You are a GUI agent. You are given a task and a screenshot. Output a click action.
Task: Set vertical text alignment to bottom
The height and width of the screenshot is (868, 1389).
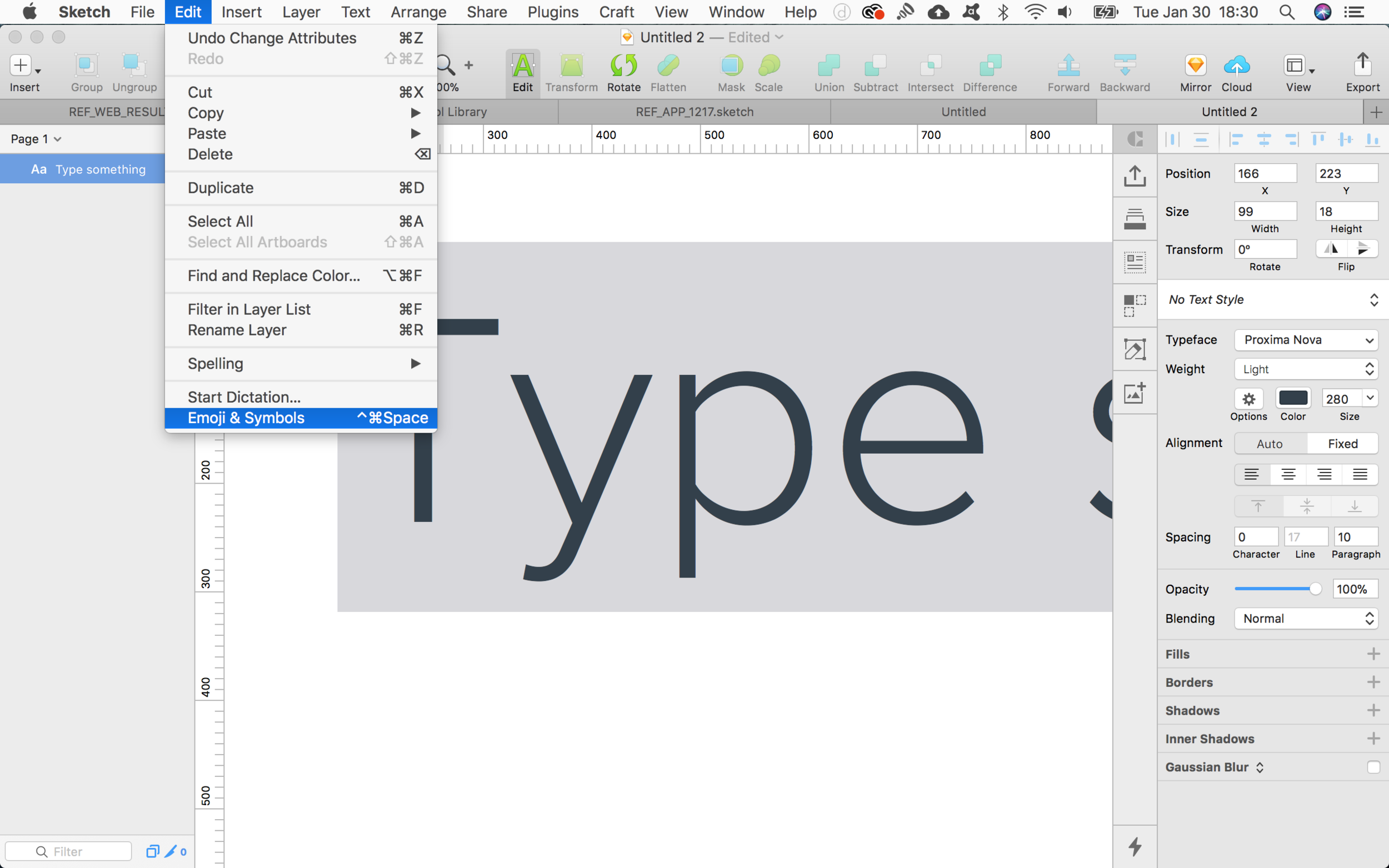(x=1354, y=506)
